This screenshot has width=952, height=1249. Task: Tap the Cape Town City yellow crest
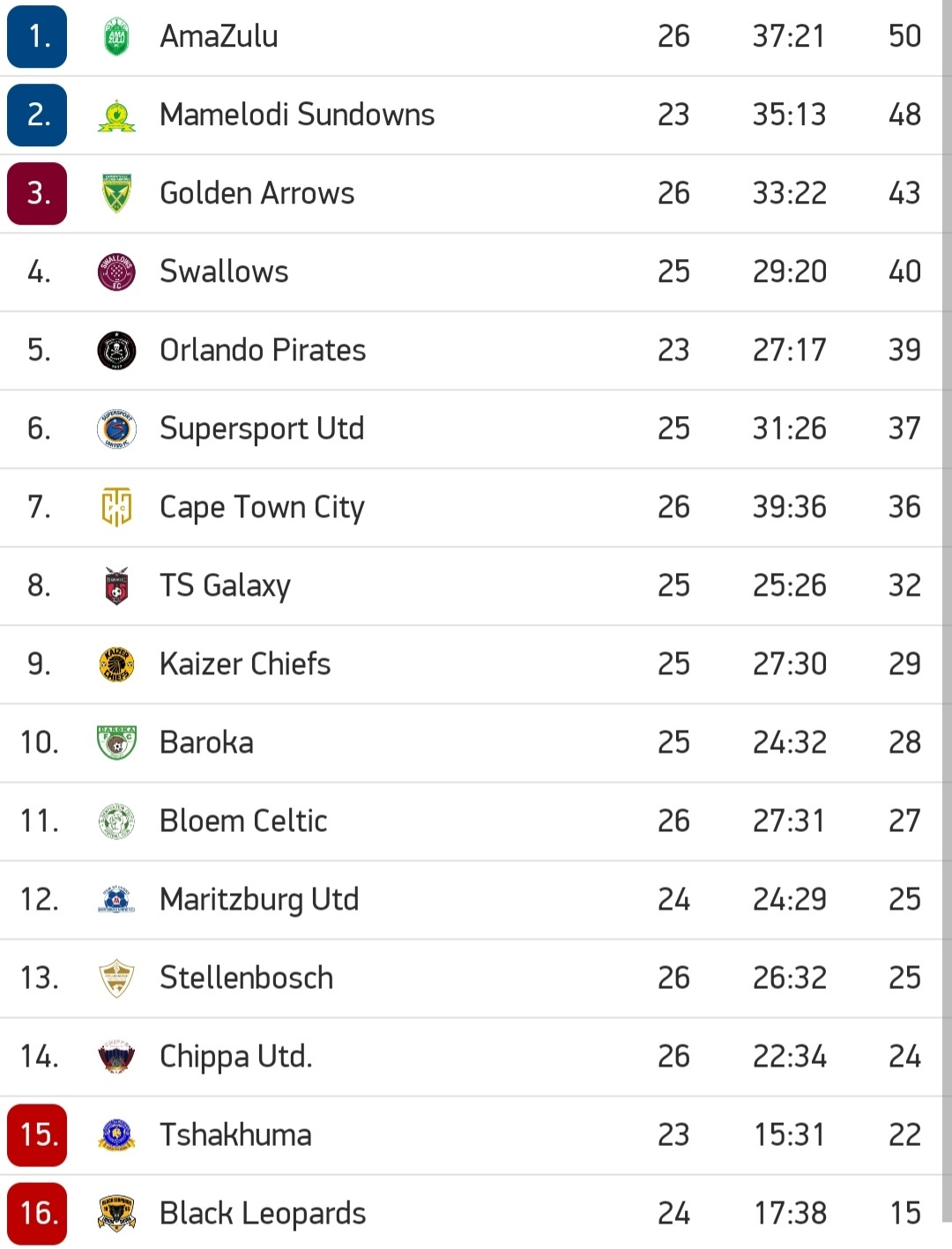pos(116,508)
